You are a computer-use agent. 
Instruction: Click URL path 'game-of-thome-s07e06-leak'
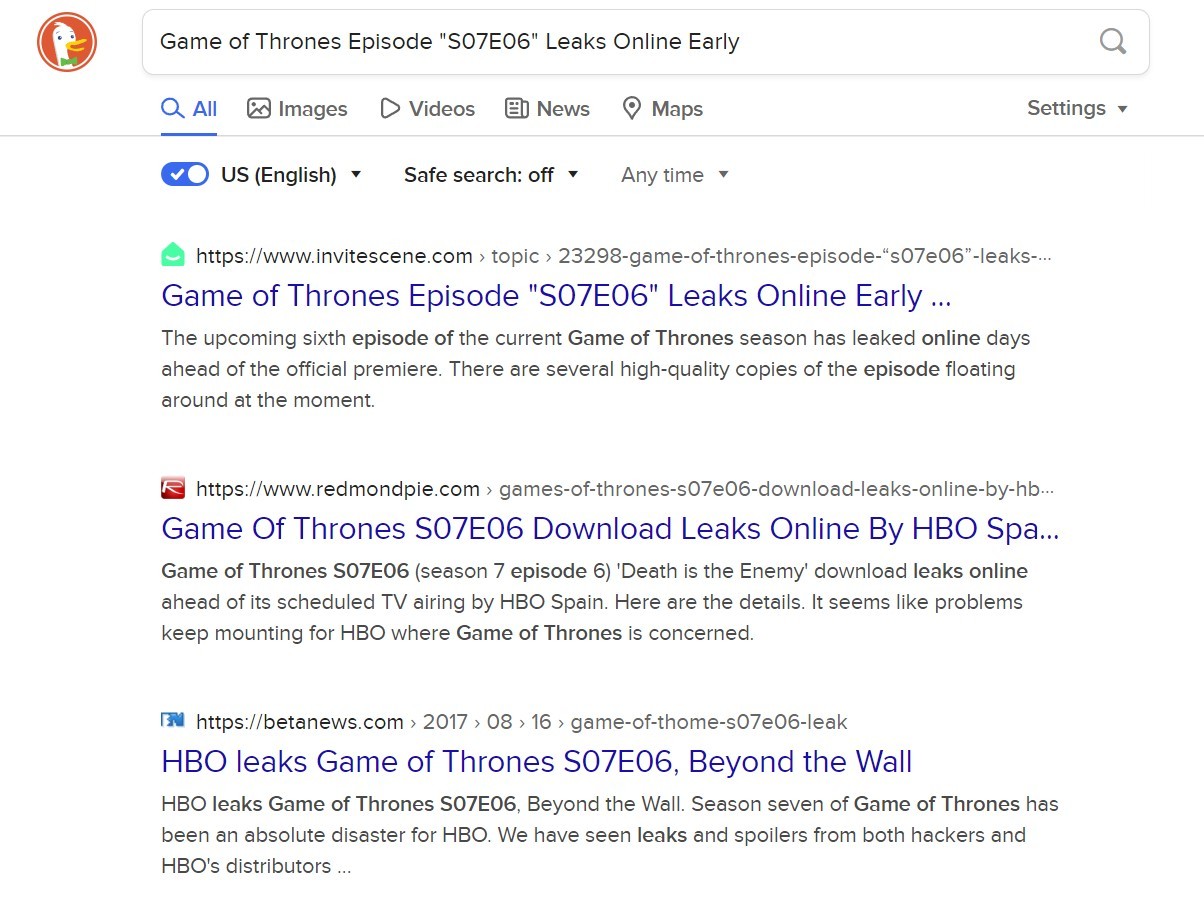pyautogui.click(x=709, y=721)
